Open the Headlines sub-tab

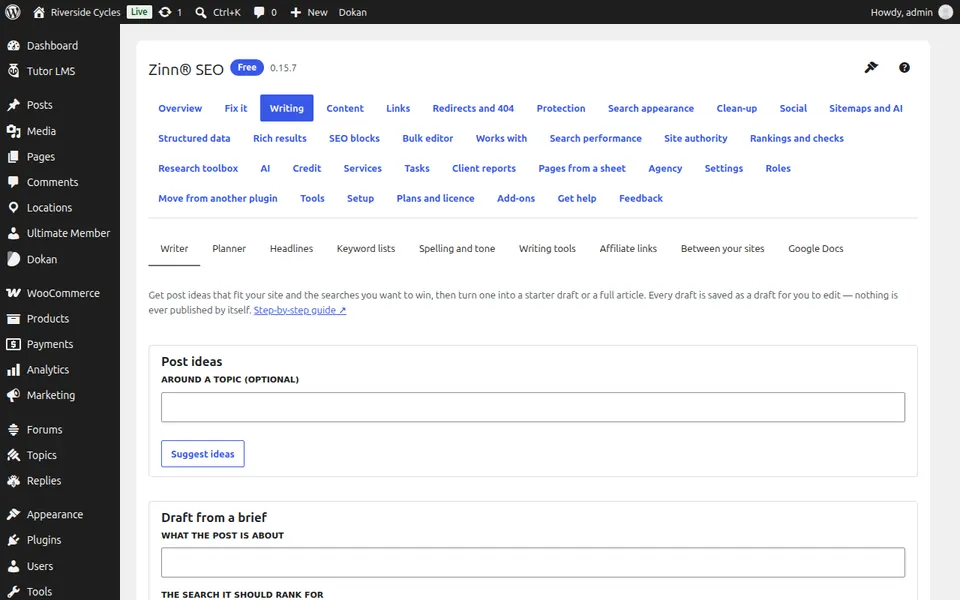coord(291,249)
